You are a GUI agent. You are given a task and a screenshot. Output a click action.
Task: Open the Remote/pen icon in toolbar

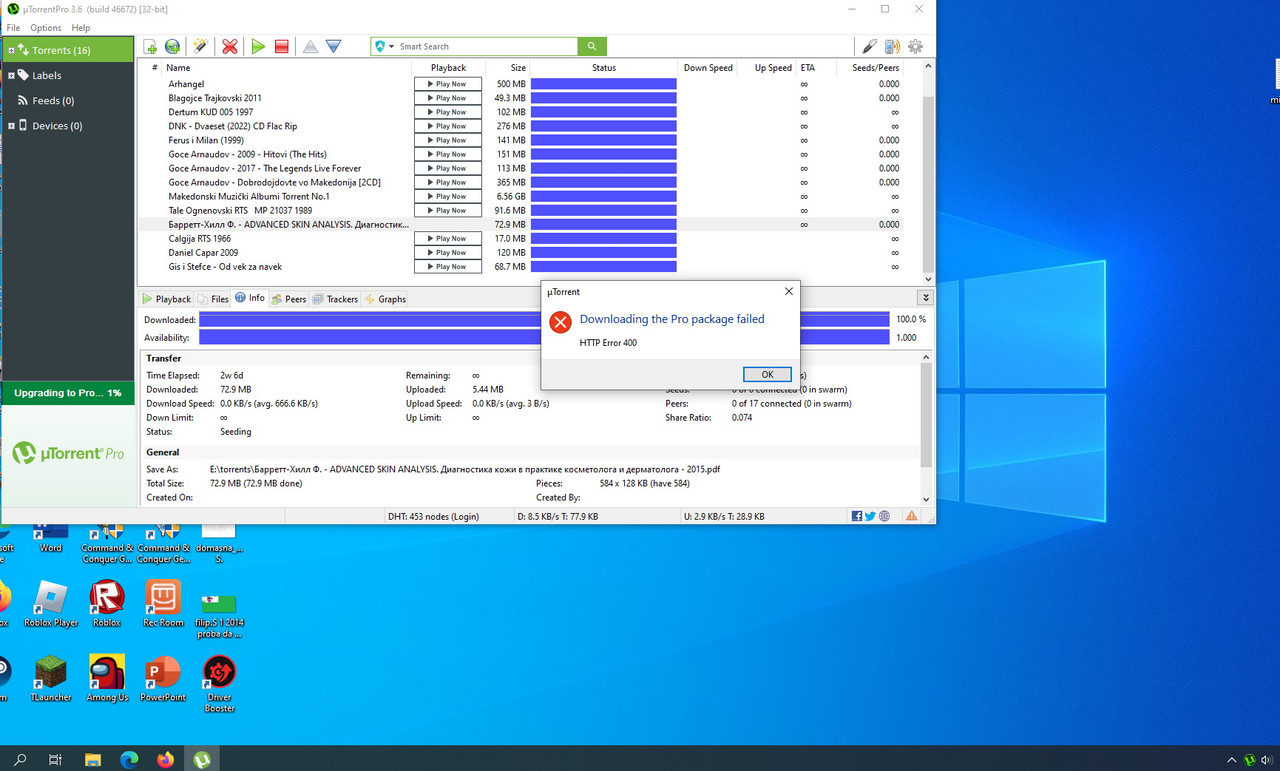(869, 46)
